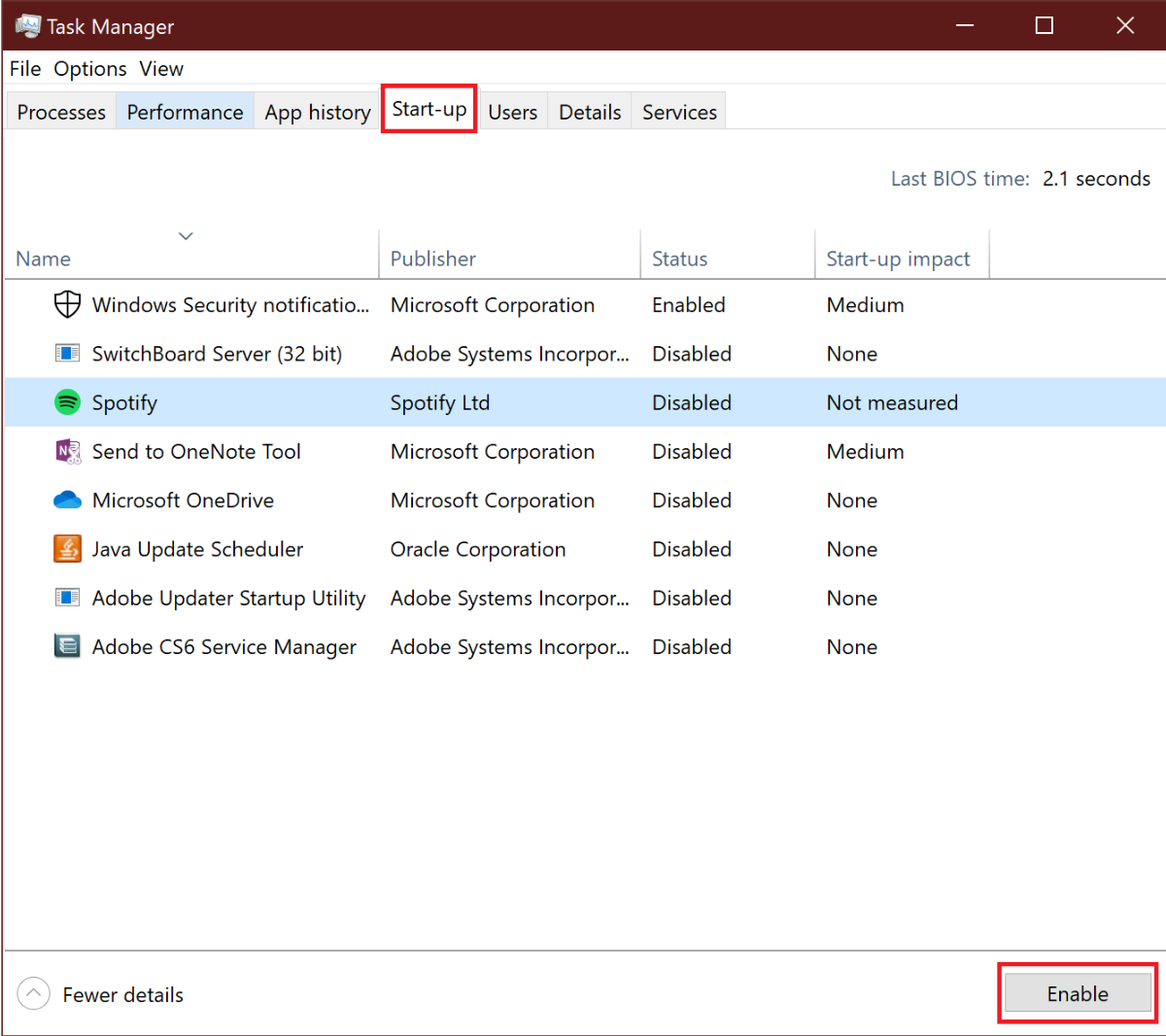Click Not measured impact for Spotify

(892, 402)
